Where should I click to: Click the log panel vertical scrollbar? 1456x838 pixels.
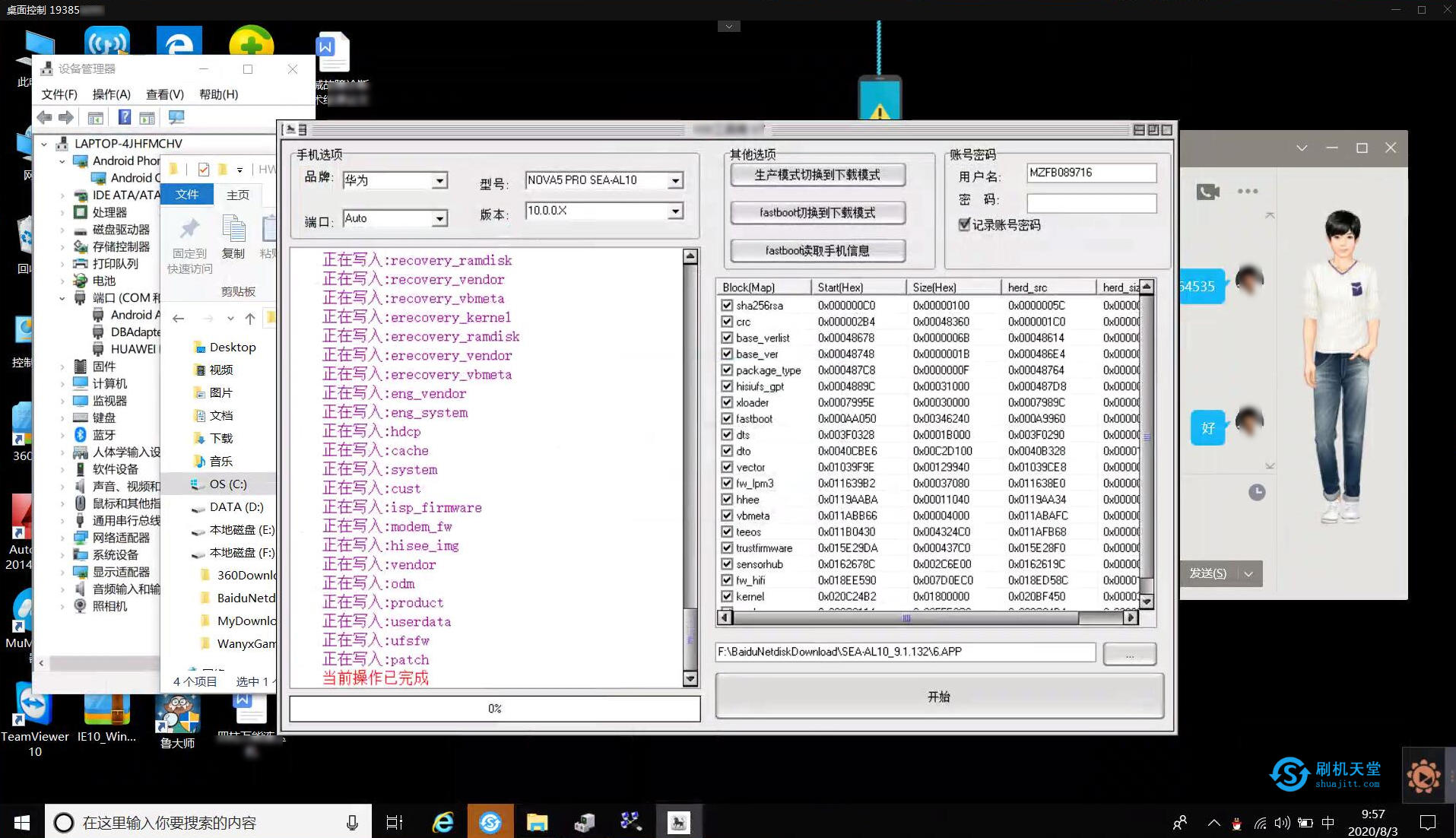click(x=690, y=467)
